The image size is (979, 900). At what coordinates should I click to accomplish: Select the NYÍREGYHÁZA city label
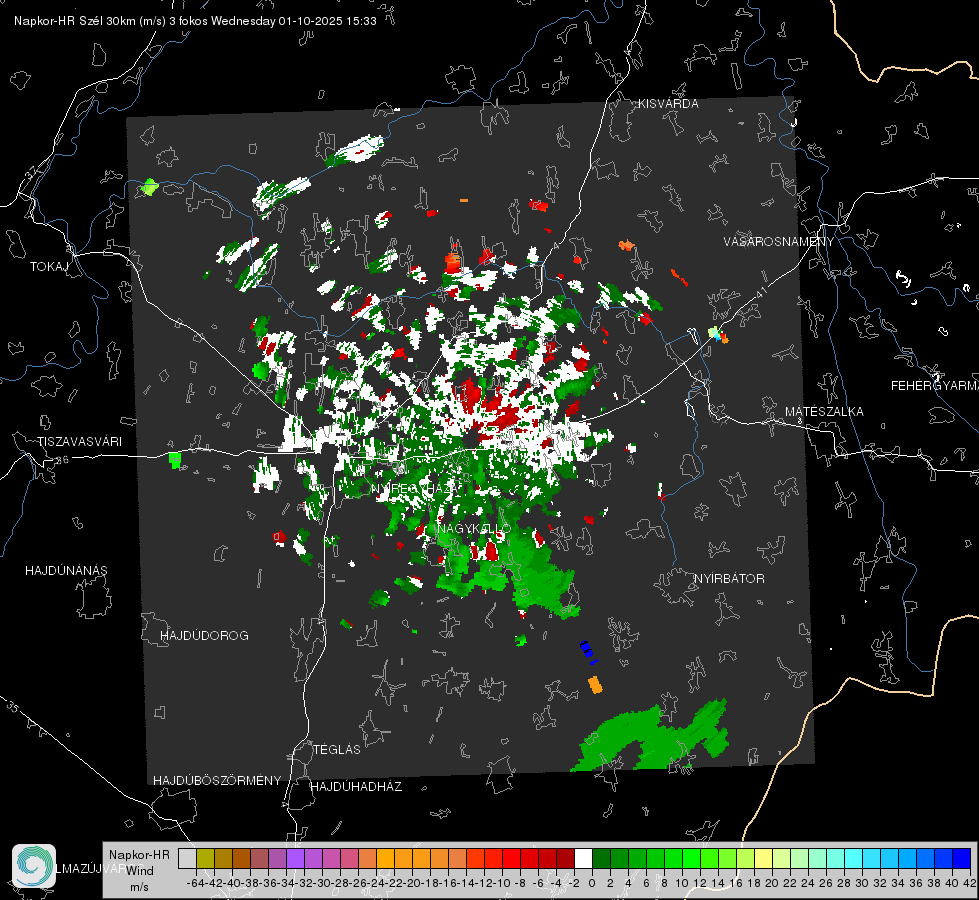click(416, 488)
